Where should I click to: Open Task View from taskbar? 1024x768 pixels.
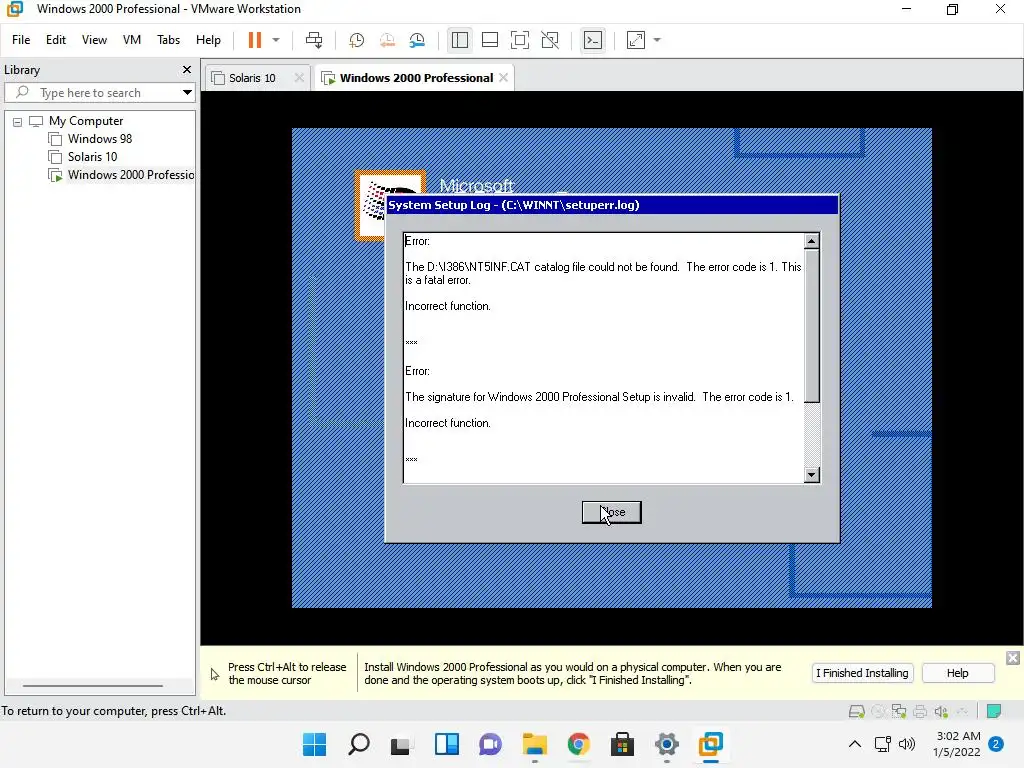pyautogui.click(x=402, y=744)
